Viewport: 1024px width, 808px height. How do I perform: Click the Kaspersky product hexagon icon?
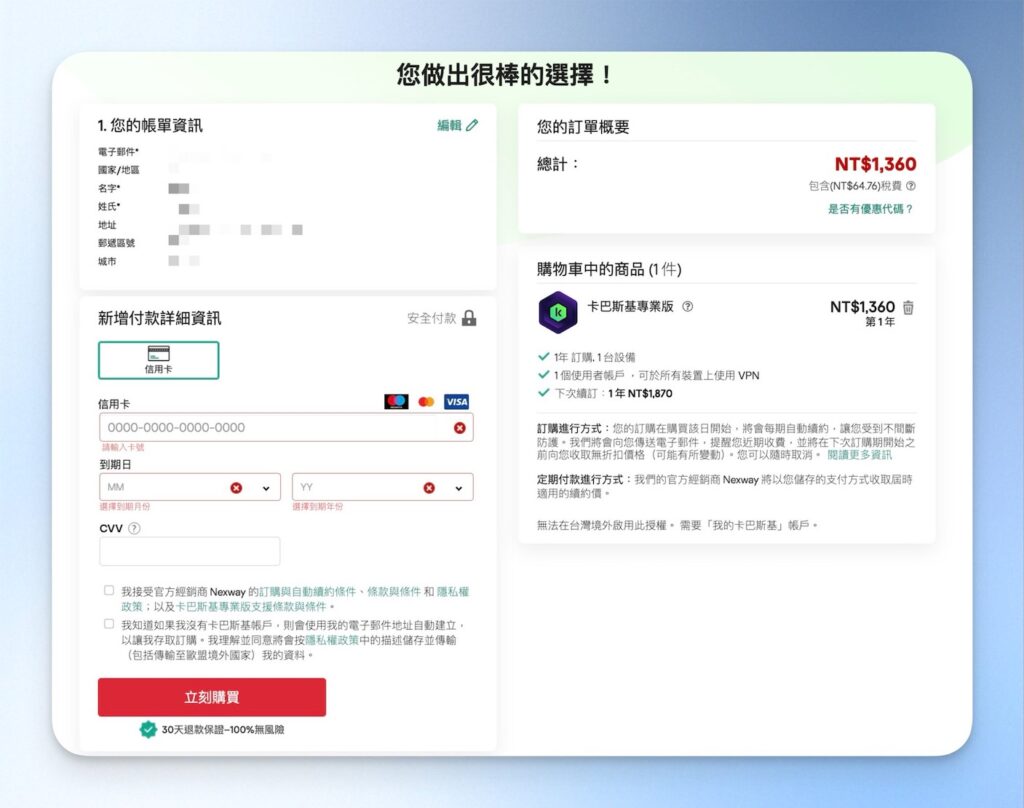pos(558,312)
